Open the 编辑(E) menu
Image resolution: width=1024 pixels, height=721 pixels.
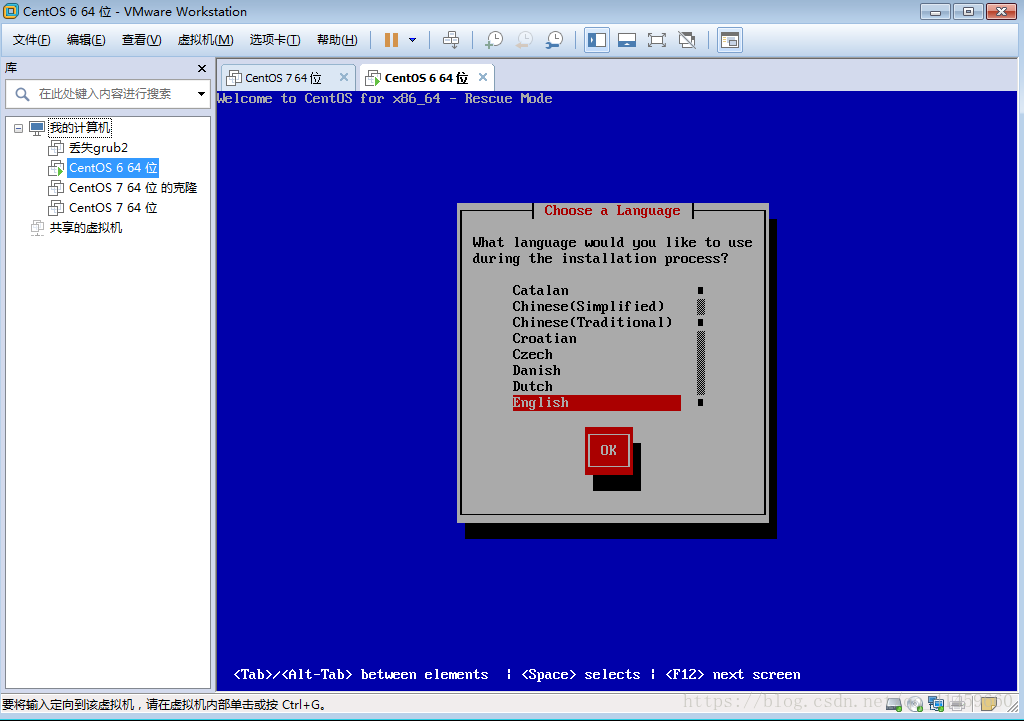point(86,40)
